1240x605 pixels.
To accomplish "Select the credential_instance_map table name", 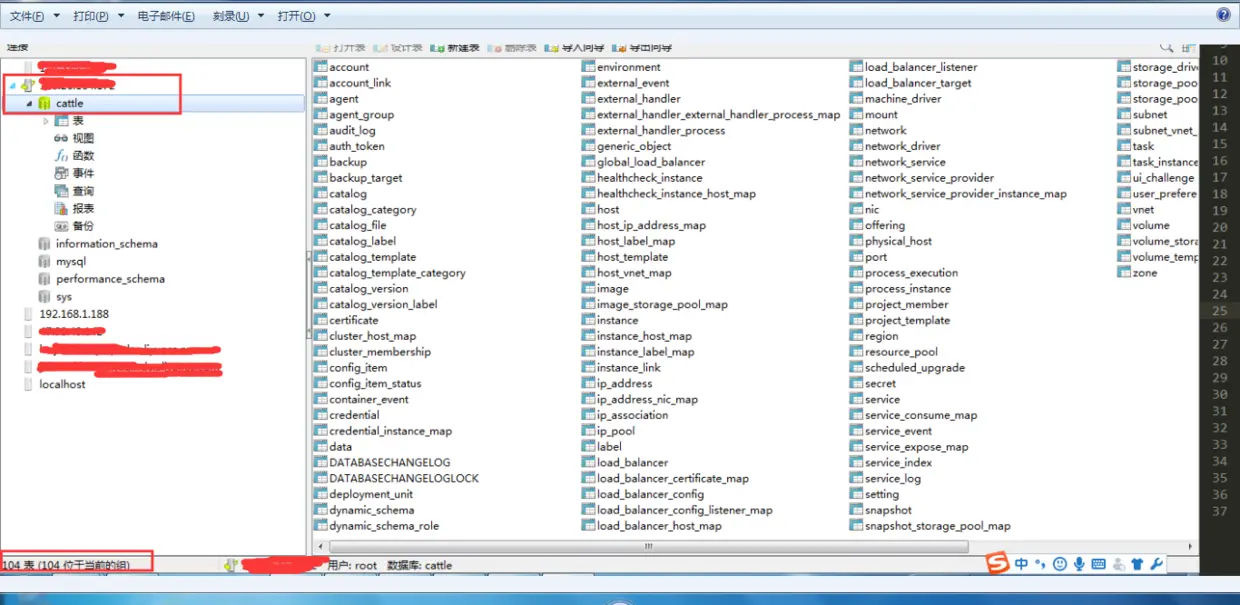I will click(390, 431).
